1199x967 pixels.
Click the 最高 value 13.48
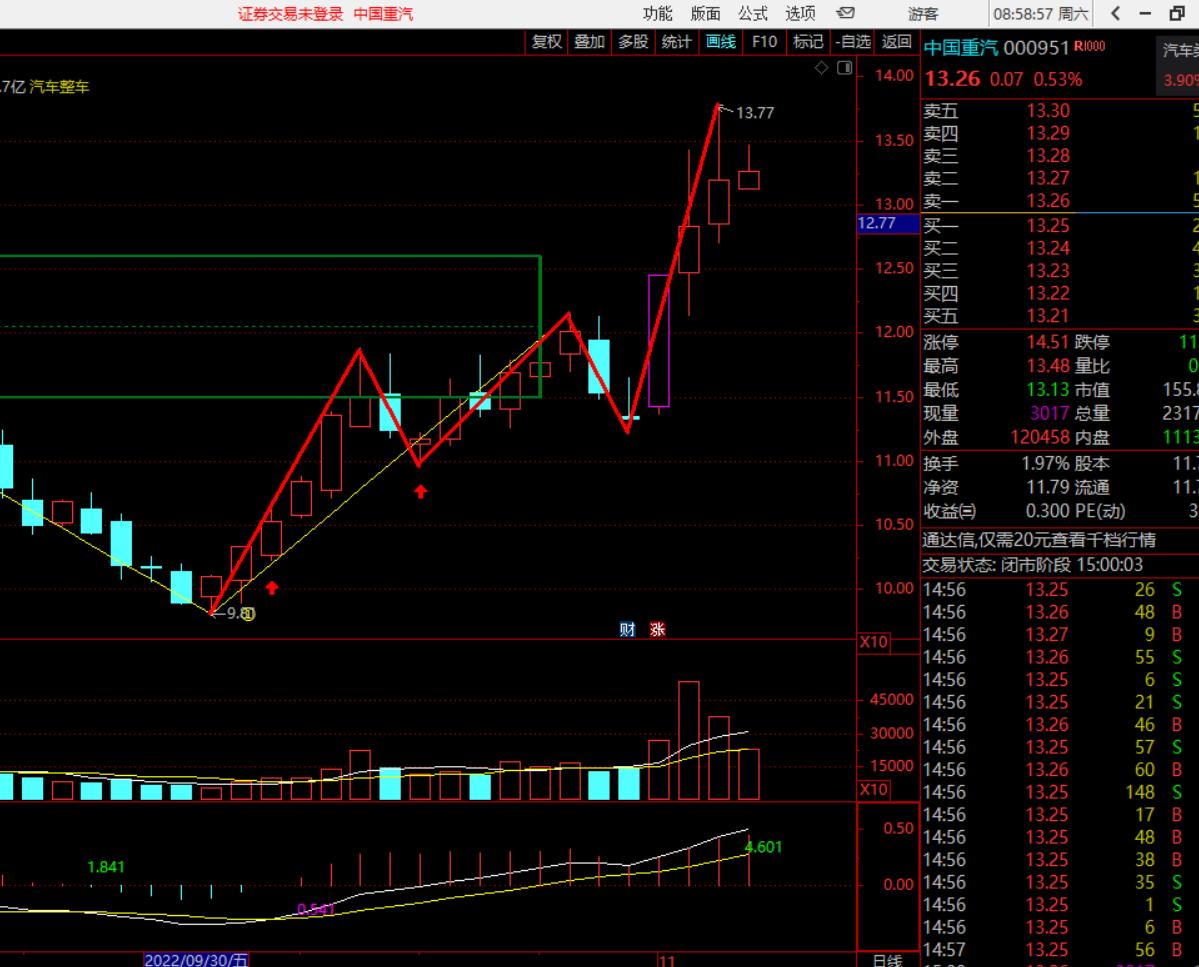[x=1048, y=365]
